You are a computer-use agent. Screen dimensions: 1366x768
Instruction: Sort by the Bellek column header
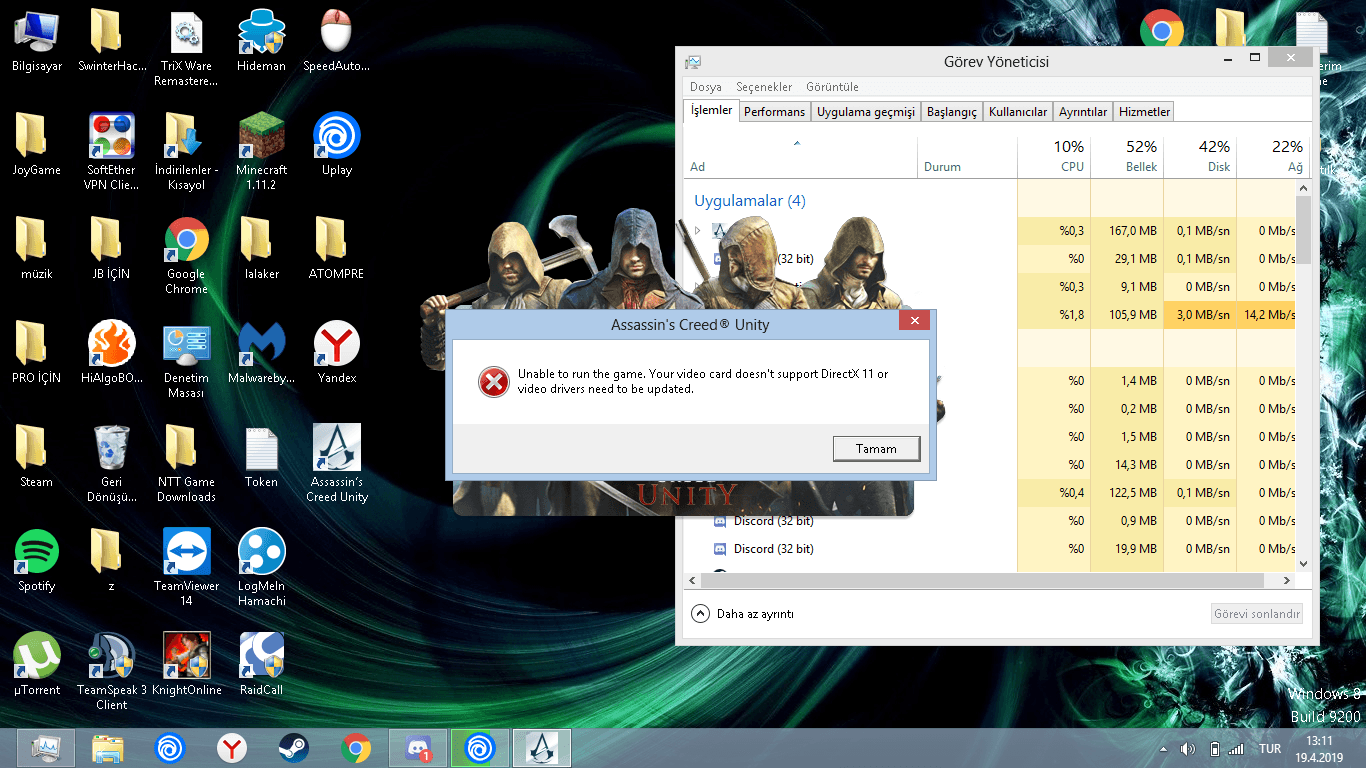click(1127, 156)
